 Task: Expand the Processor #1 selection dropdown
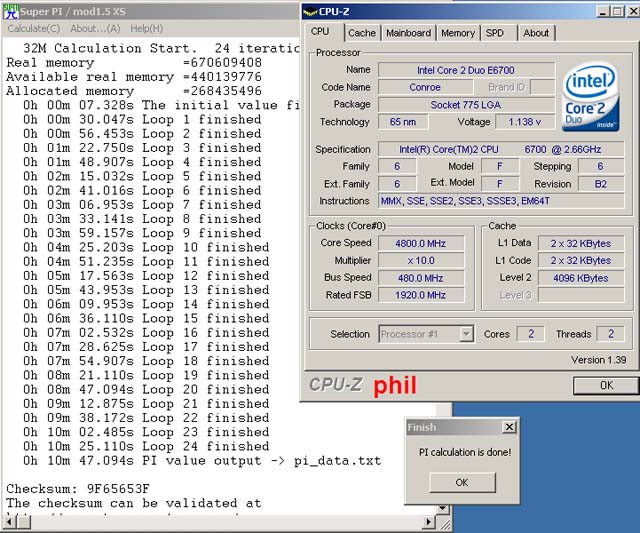[467, 334]
